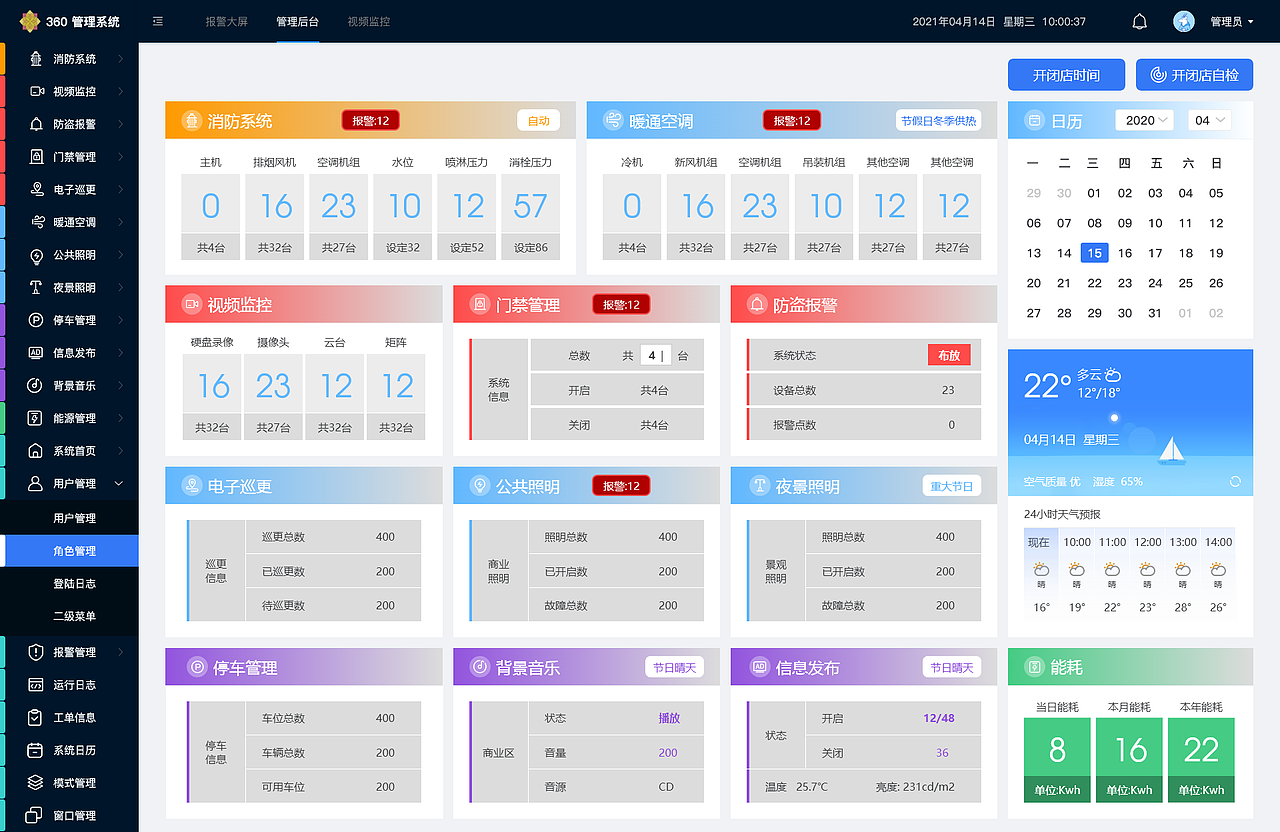The width and height of the screenshot is (1280, 832).
Task: Click the 12:00 hourly forecast column
Action: tap(1148, 574)
